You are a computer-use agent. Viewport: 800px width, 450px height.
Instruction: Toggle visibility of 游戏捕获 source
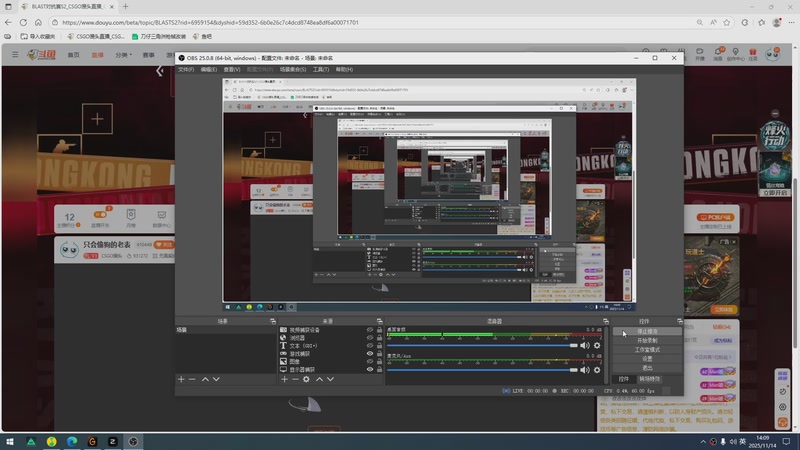pos(370,354)
